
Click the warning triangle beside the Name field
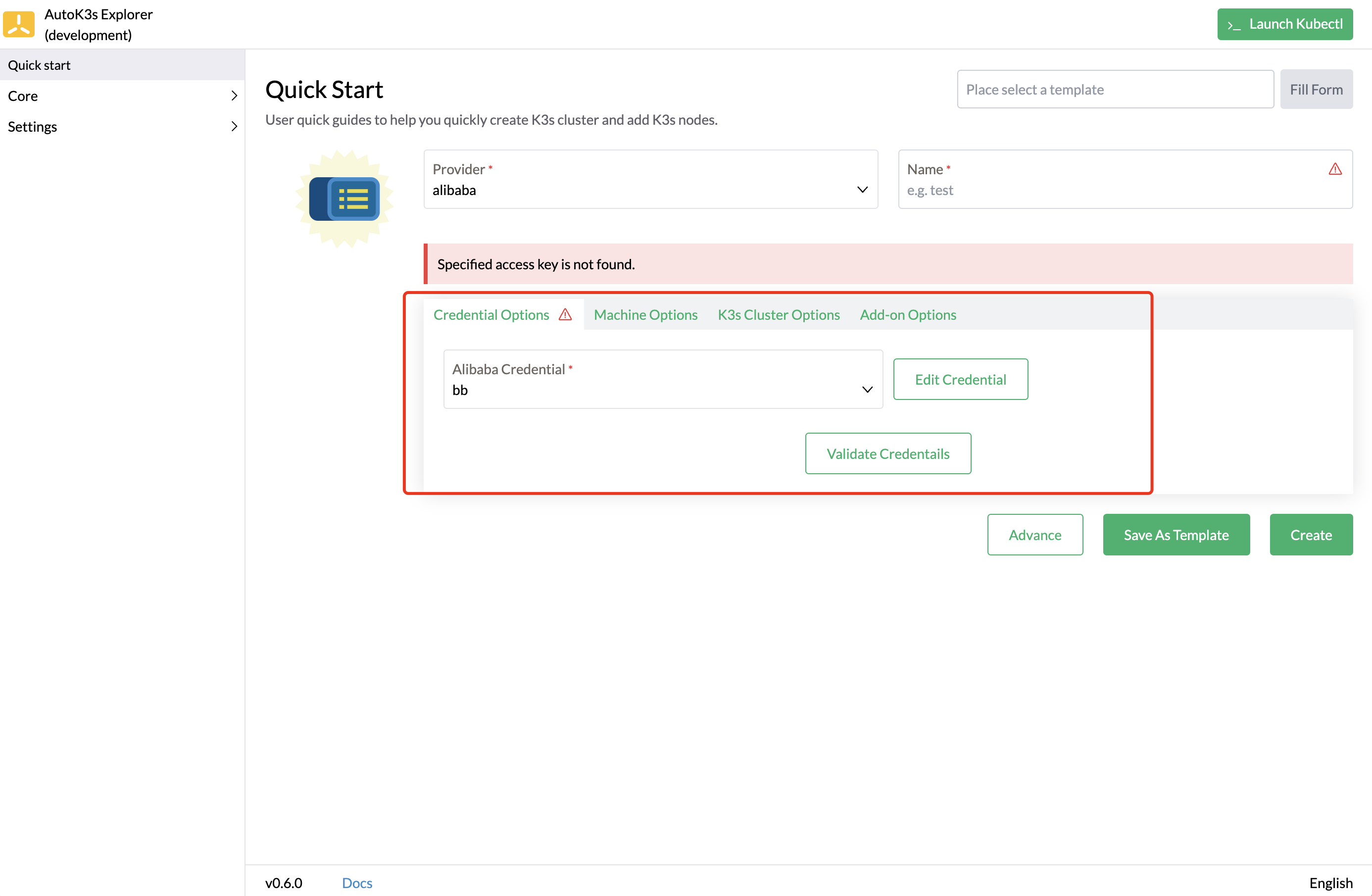(1336, 169)
